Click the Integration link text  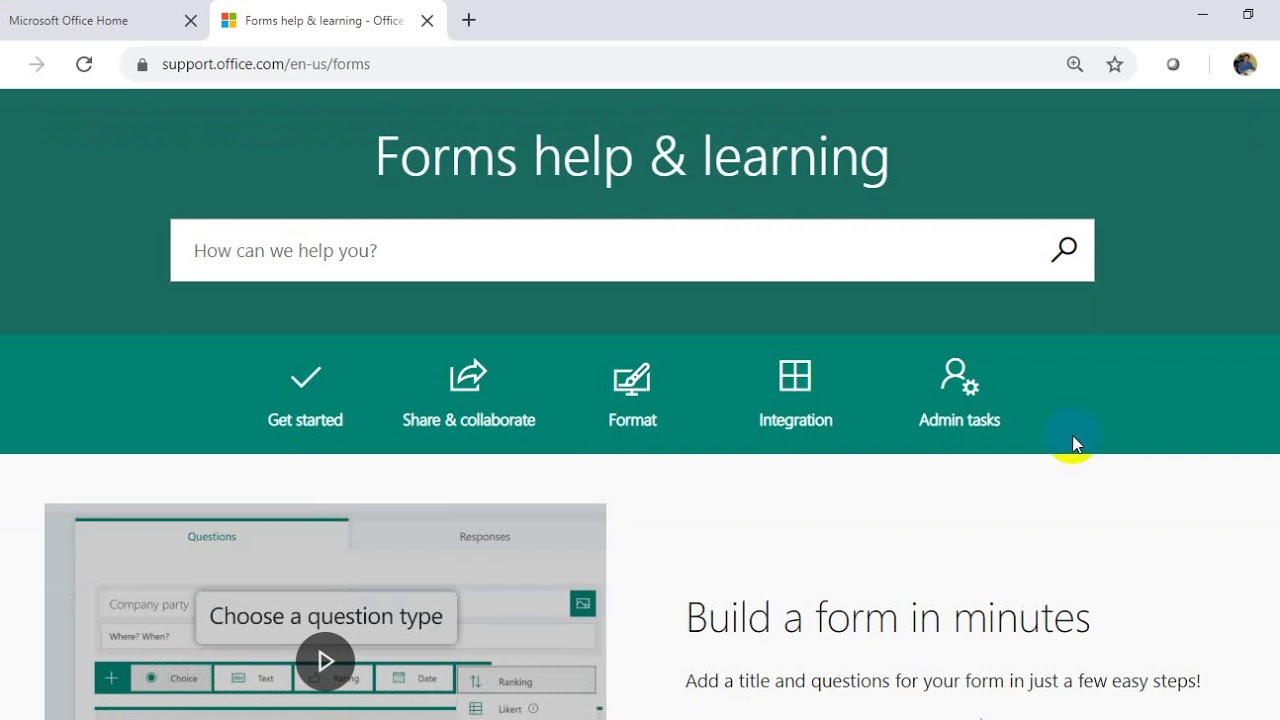[795, 420]
